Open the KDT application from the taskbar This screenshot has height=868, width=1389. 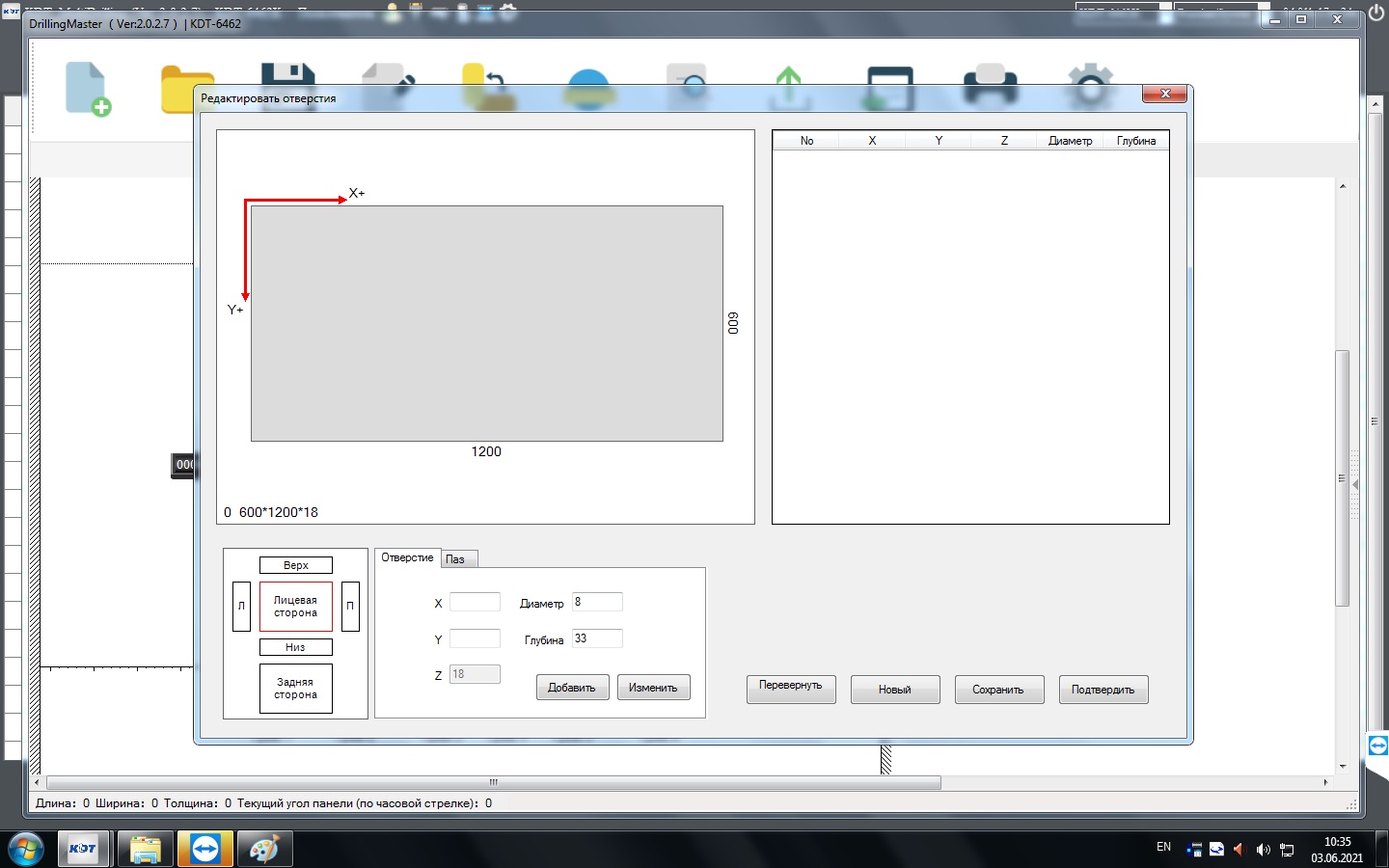click(x=84, y=850)
